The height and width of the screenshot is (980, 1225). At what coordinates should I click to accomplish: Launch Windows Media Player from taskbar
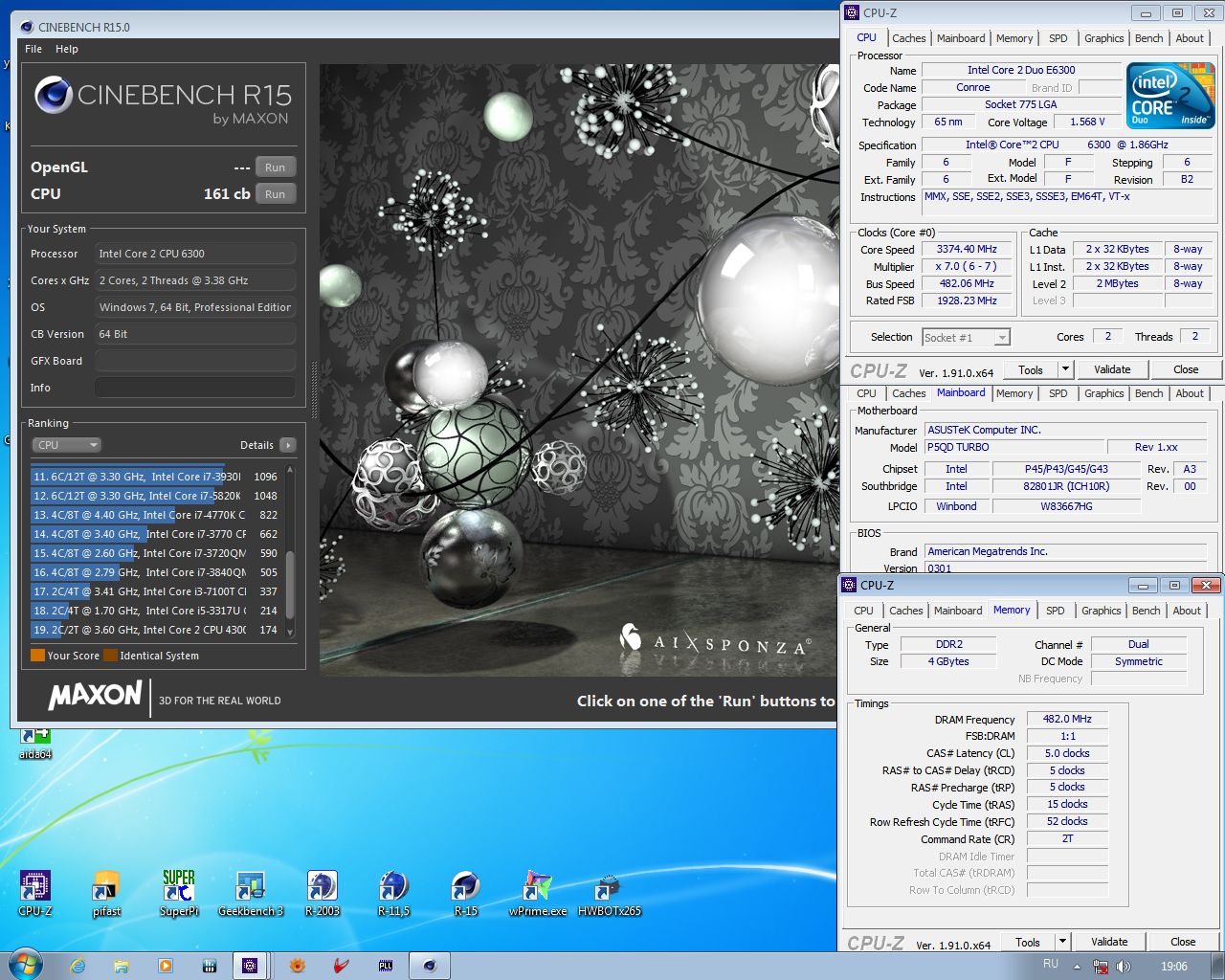tap(165, 966)
